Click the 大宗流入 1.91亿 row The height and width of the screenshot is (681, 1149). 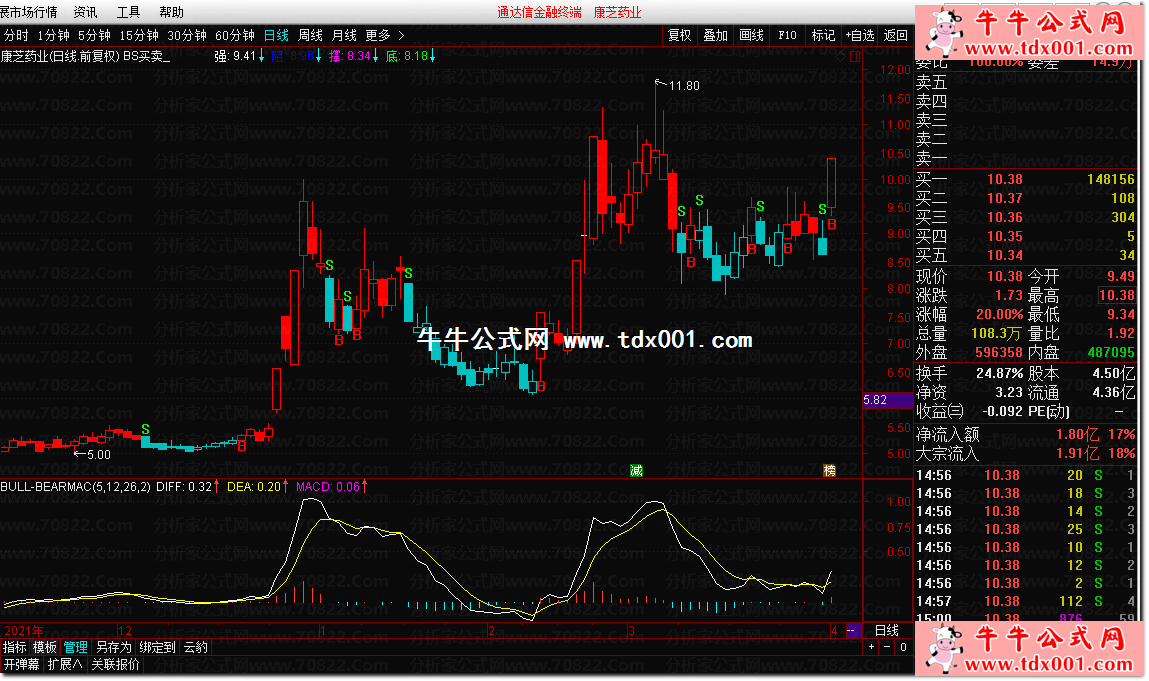click(x=1025, y=454)
